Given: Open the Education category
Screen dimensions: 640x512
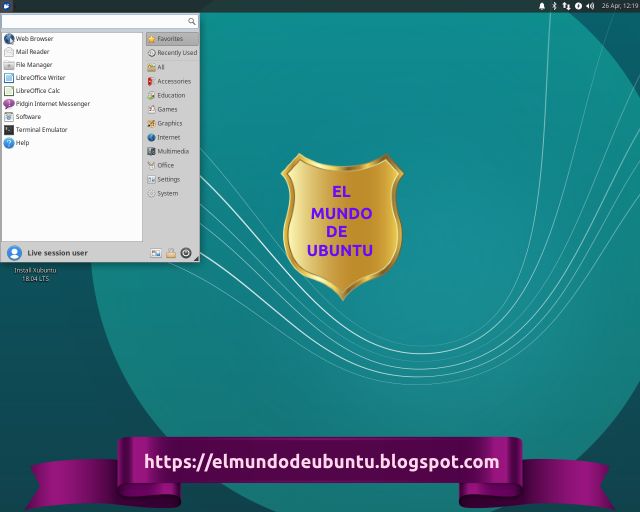Looking at the screenshot, I should coord(172,95).
